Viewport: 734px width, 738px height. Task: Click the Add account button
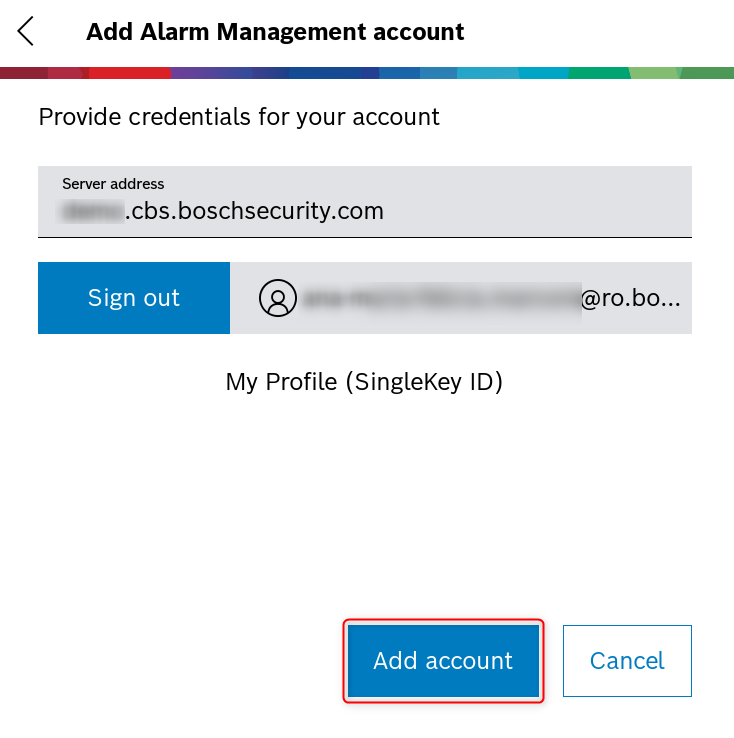[x=443, y=661]
